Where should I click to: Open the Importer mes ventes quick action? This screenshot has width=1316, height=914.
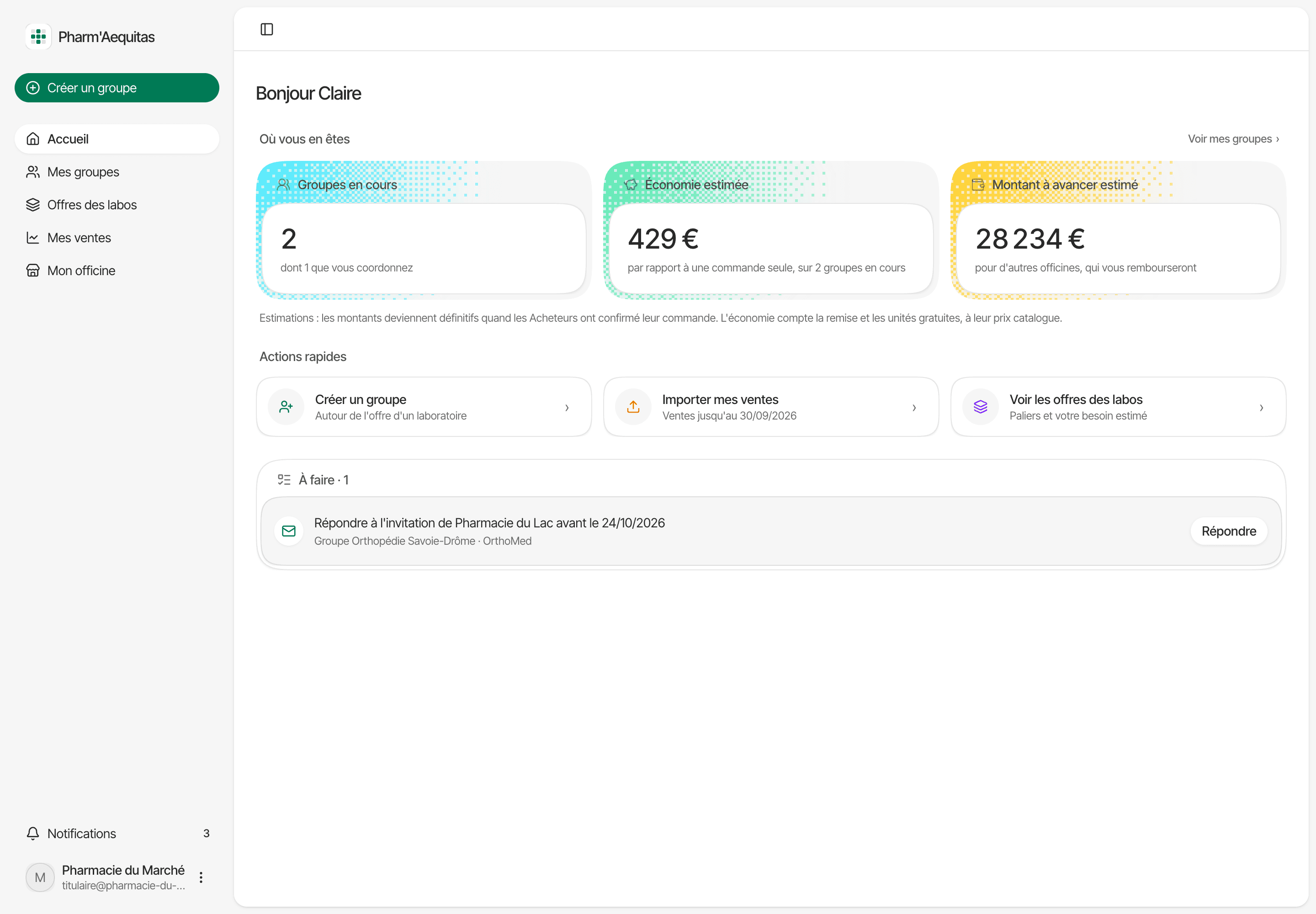pyautogui.click(x=771, y=407)
